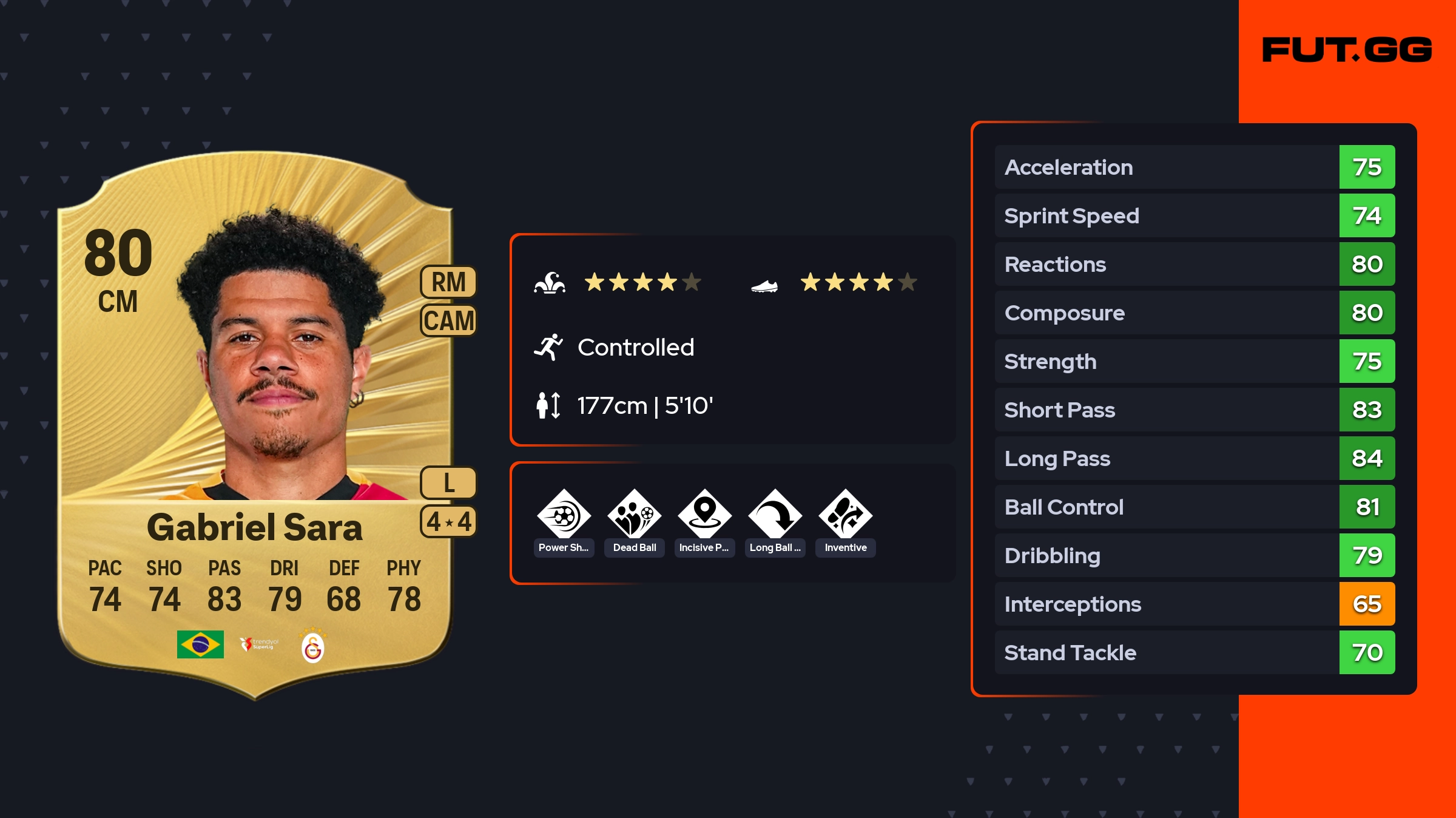Click the Long Pass 84 rating swatch

point(1367,458)
